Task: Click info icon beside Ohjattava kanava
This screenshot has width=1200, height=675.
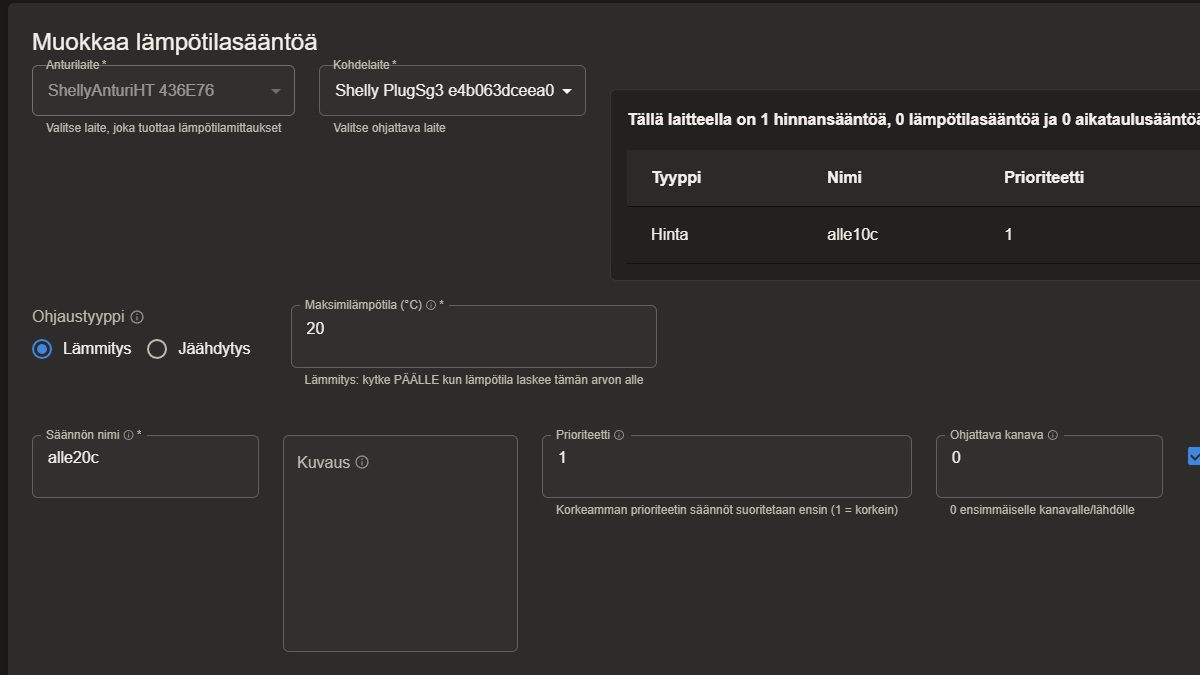Action: pyautogui.click(x=1053, y=435)
